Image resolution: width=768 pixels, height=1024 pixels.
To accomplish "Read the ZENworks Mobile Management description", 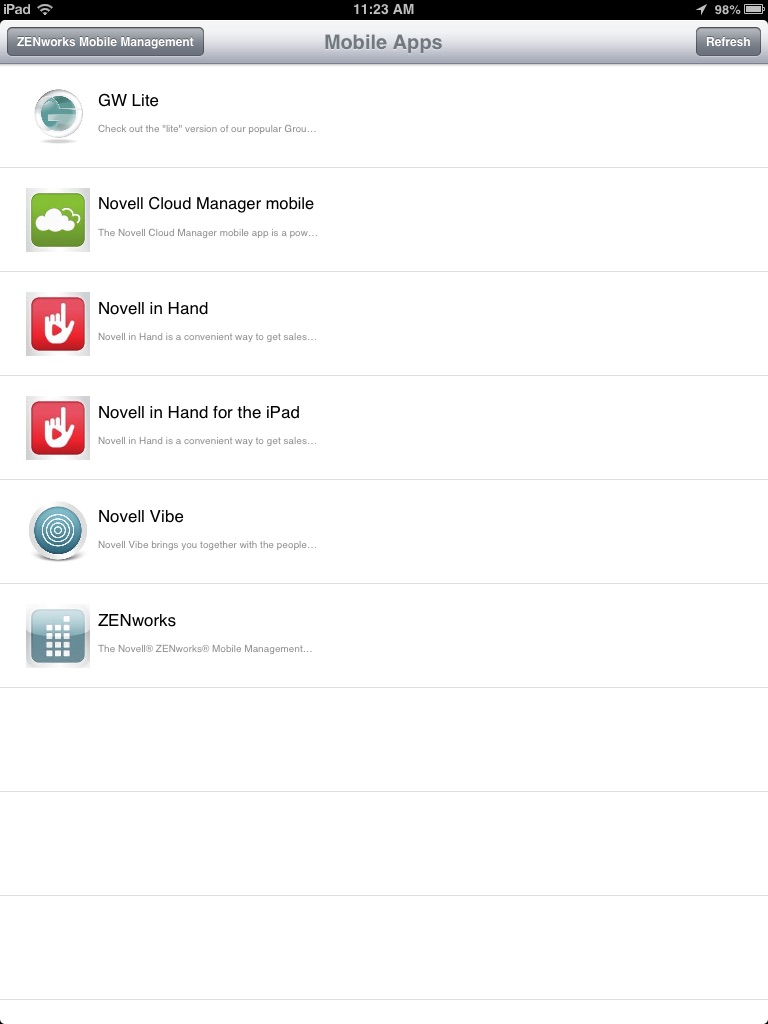I will (x=205, y=648).
